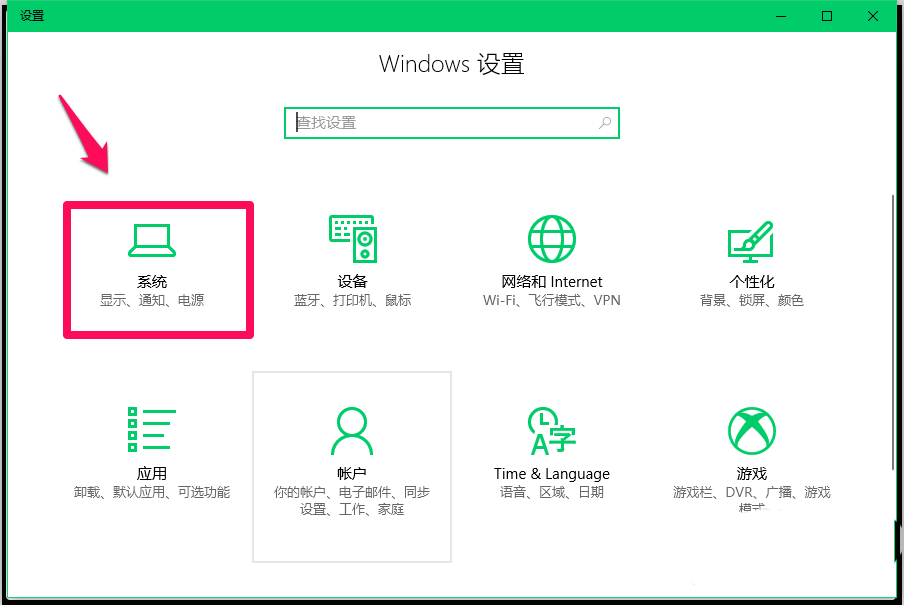Click the 蓝牙、打印机、鼠标 subtitle text
Viewport: 904px width, 605px height.
(x=352, y=299)
